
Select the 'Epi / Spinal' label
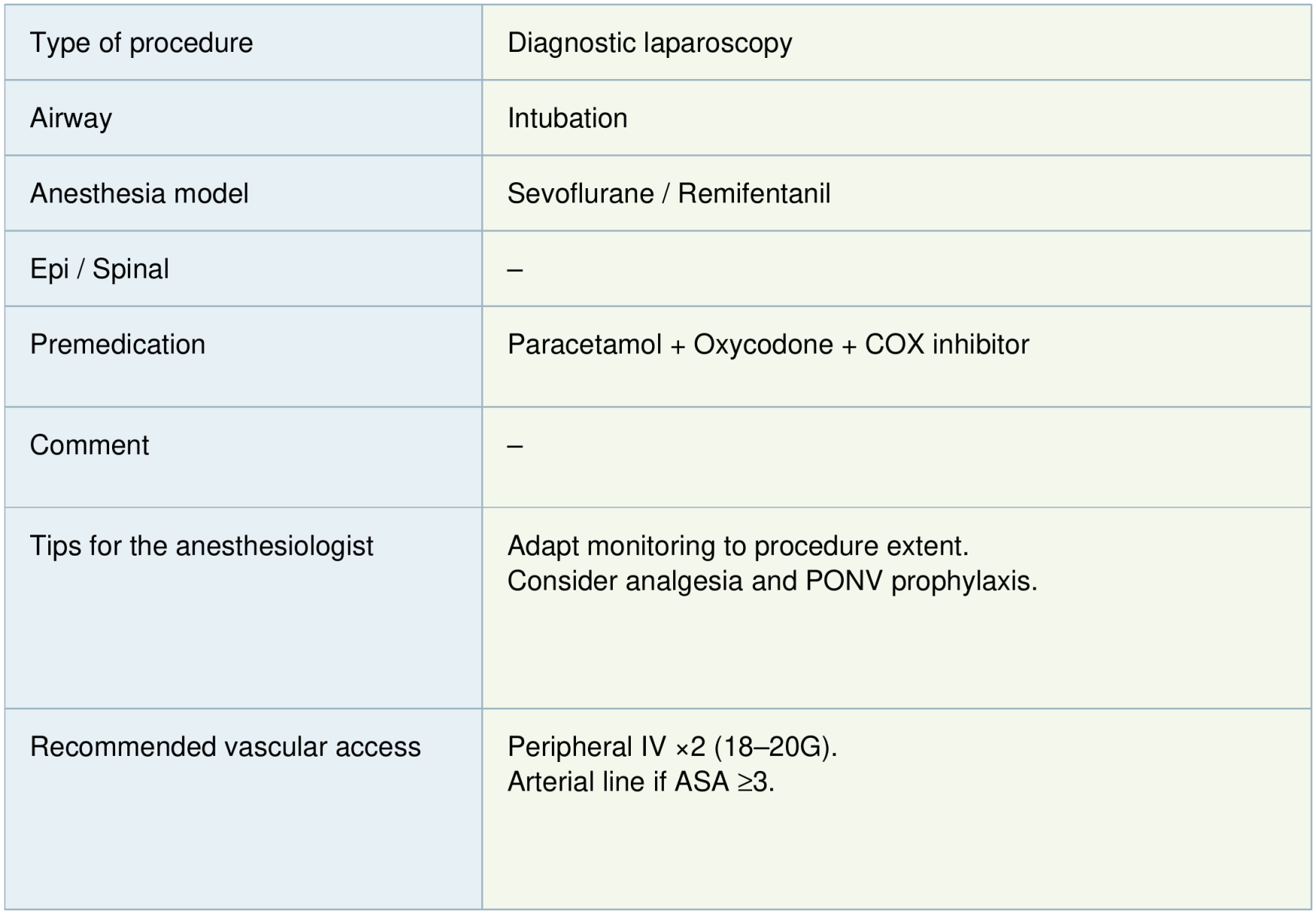coord(99,269)
